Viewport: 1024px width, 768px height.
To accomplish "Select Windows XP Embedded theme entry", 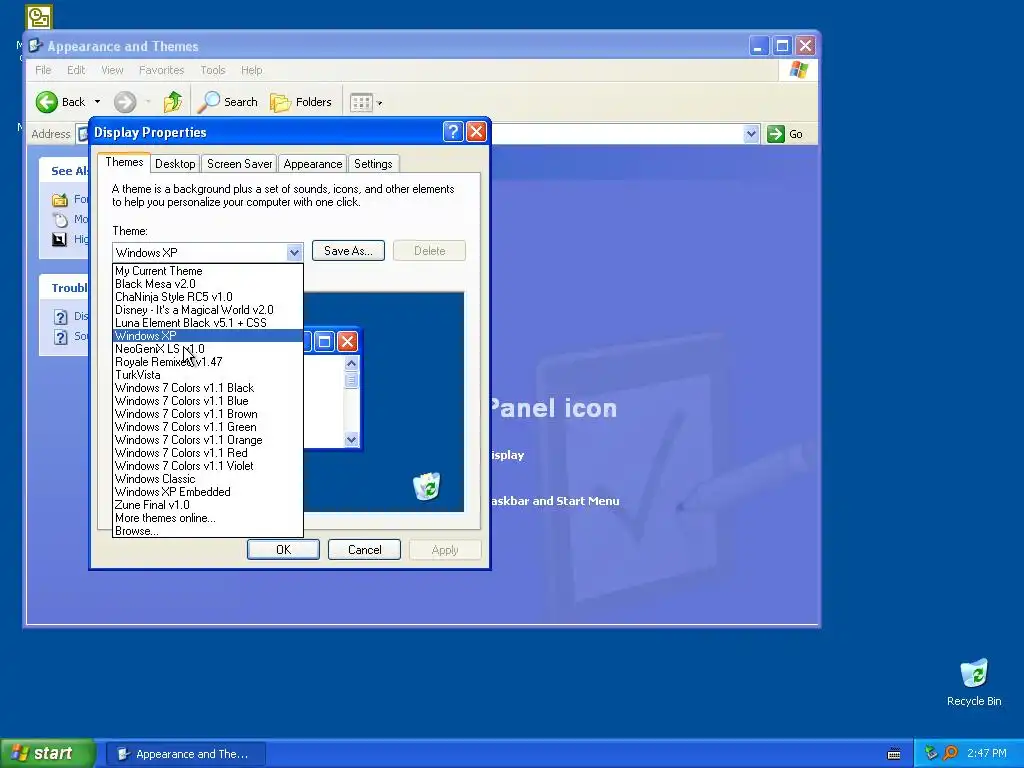I will click(x=208, y=492).
